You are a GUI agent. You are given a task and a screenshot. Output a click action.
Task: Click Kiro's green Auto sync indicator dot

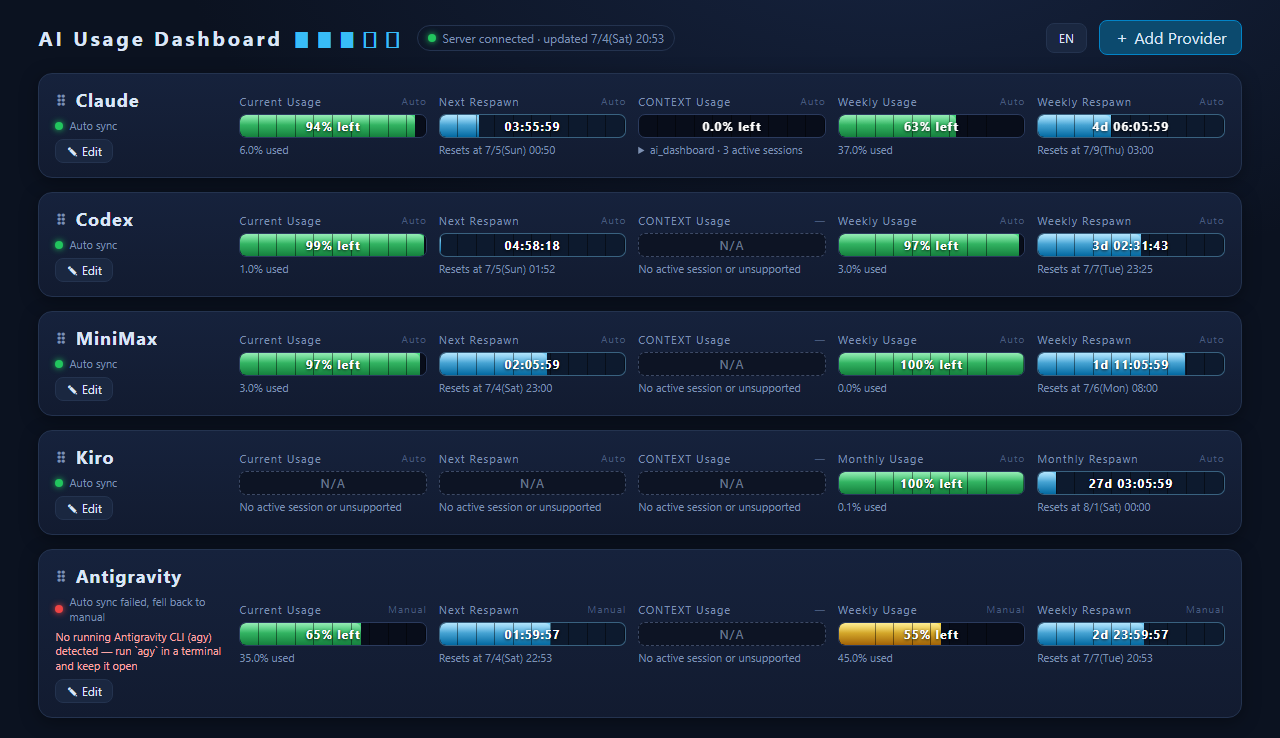59,483
